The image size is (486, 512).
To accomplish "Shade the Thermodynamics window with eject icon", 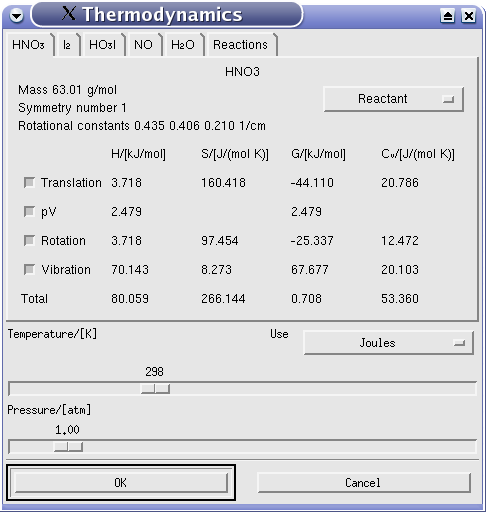I will [x=447, y=16].
